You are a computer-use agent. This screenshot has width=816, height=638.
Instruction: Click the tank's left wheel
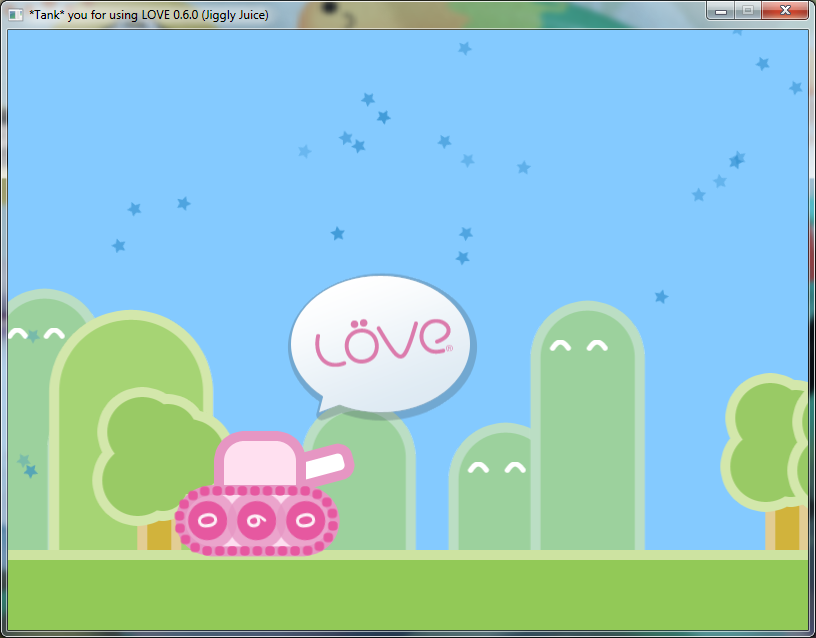click(x=208, y=520)
